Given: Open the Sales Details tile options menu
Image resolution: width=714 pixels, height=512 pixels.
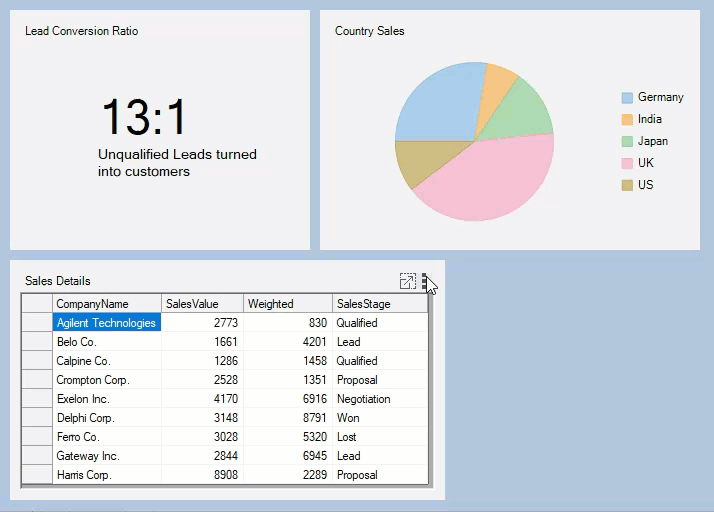Looking at the screenshot, I should point(424,282).
